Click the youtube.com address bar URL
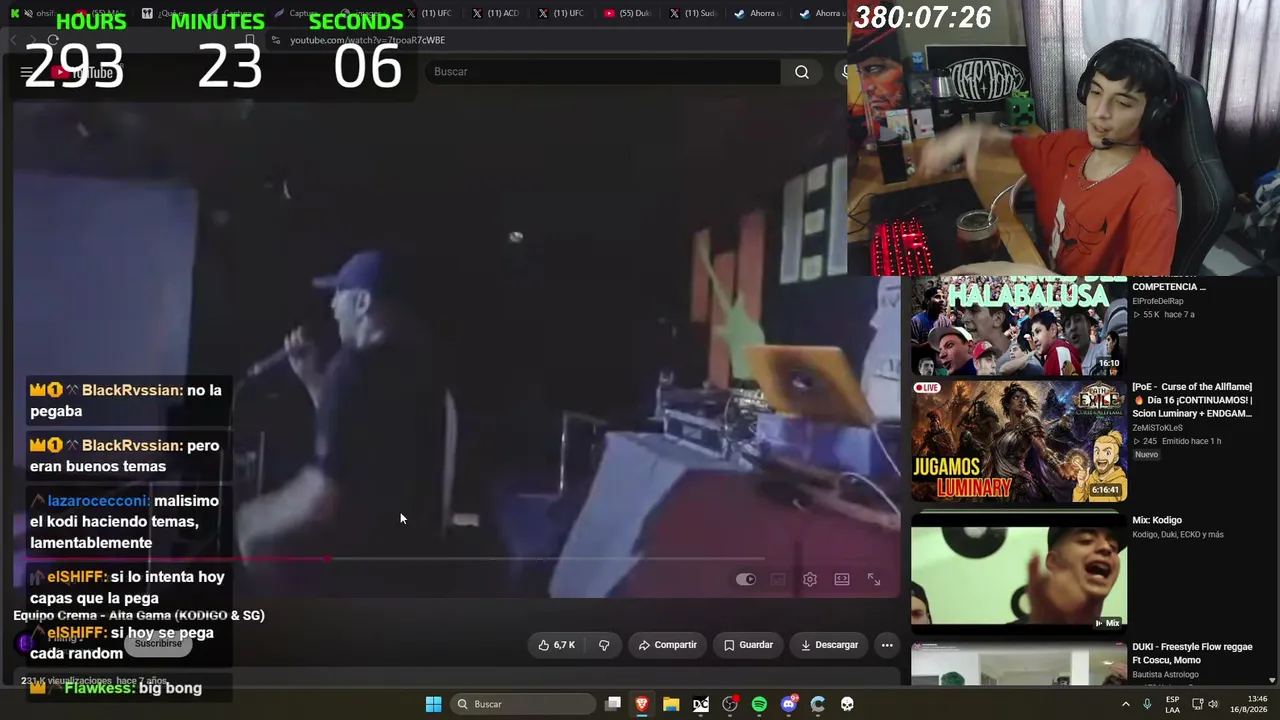Screen dimensions: 1280x720 point(367,40)
